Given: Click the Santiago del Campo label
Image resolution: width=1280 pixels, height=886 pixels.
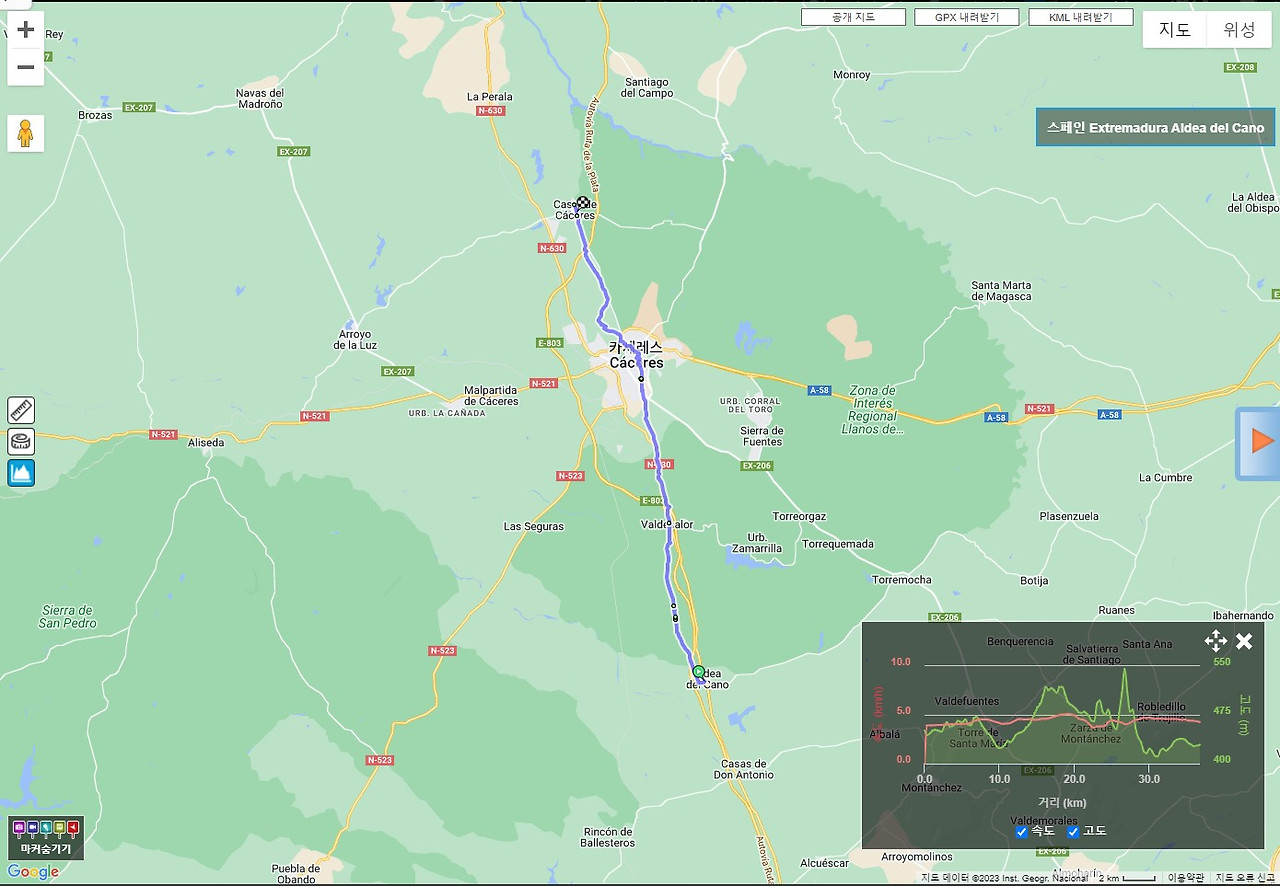Looking at the screenshot, I should (x=646, y=87).
